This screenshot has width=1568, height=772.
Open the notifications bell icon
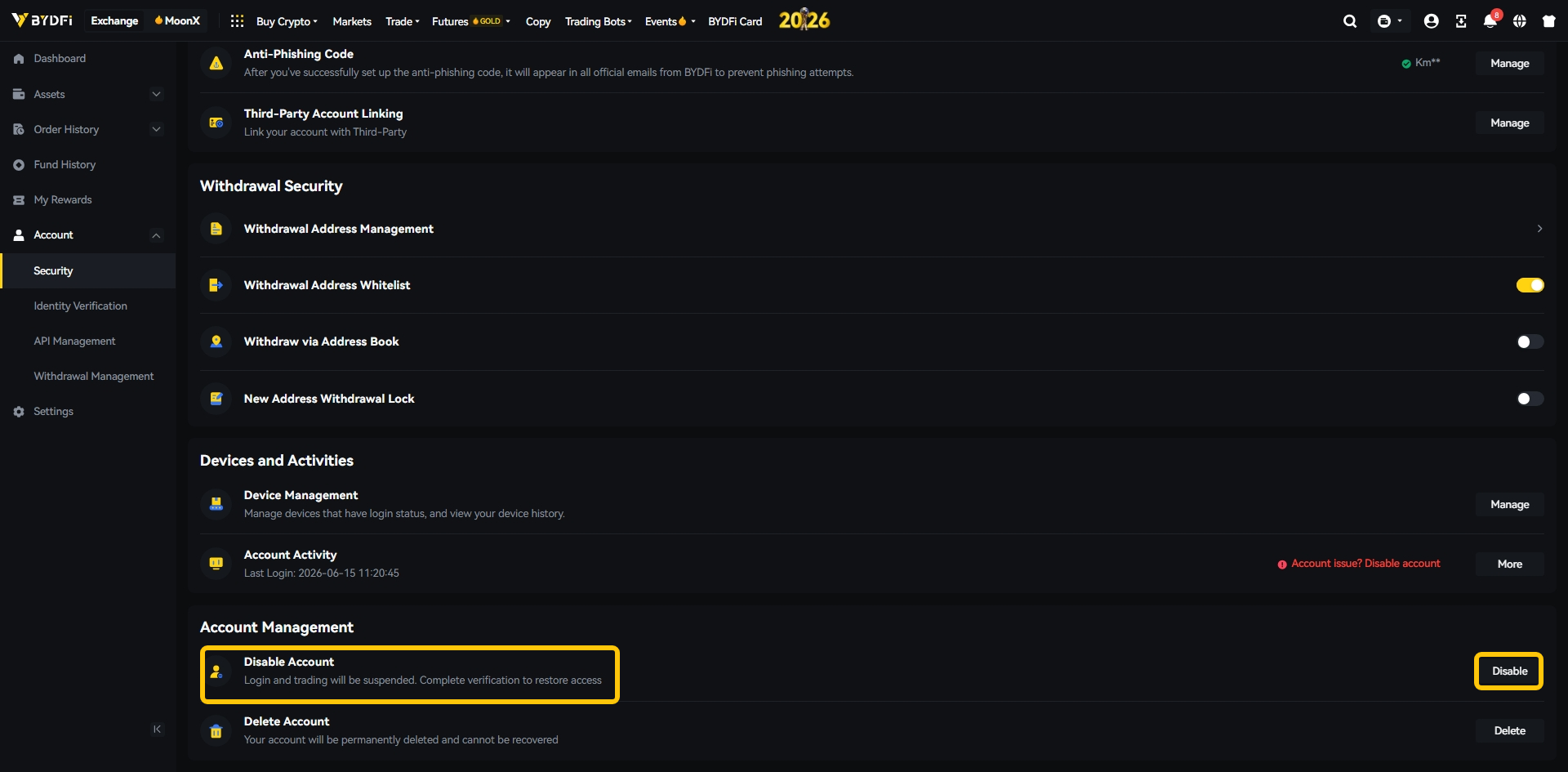(1490, 21)
